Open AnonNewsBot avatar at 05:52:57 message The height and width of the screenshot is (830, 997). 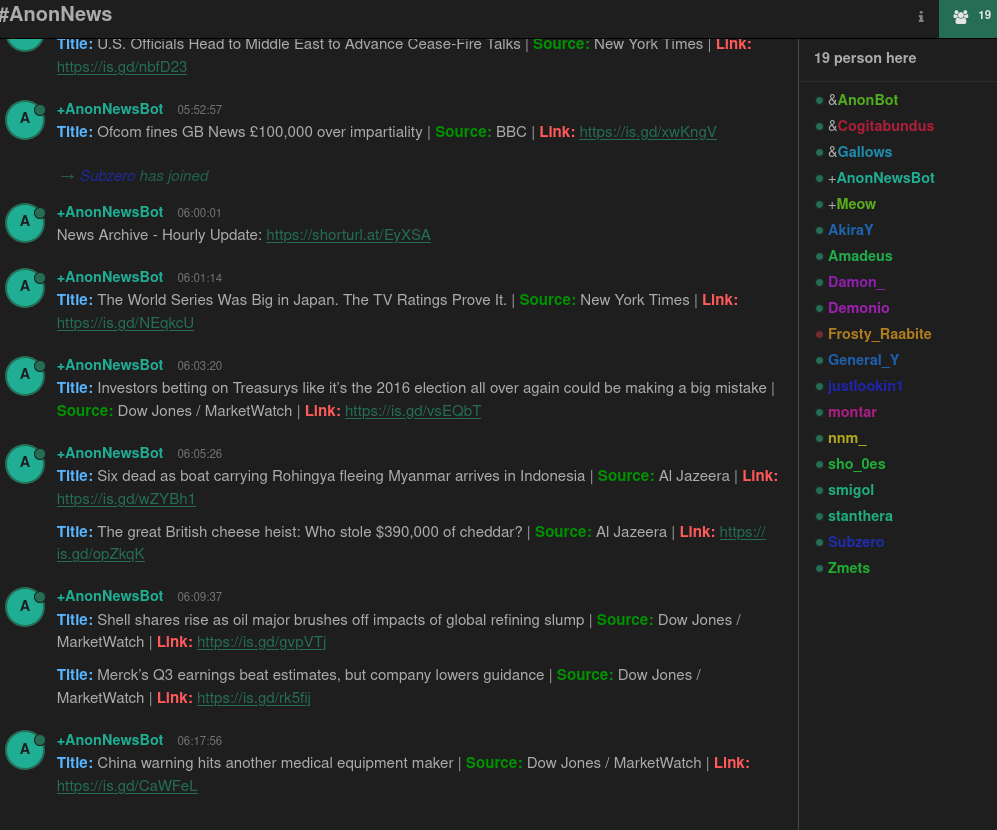point(25,120)
